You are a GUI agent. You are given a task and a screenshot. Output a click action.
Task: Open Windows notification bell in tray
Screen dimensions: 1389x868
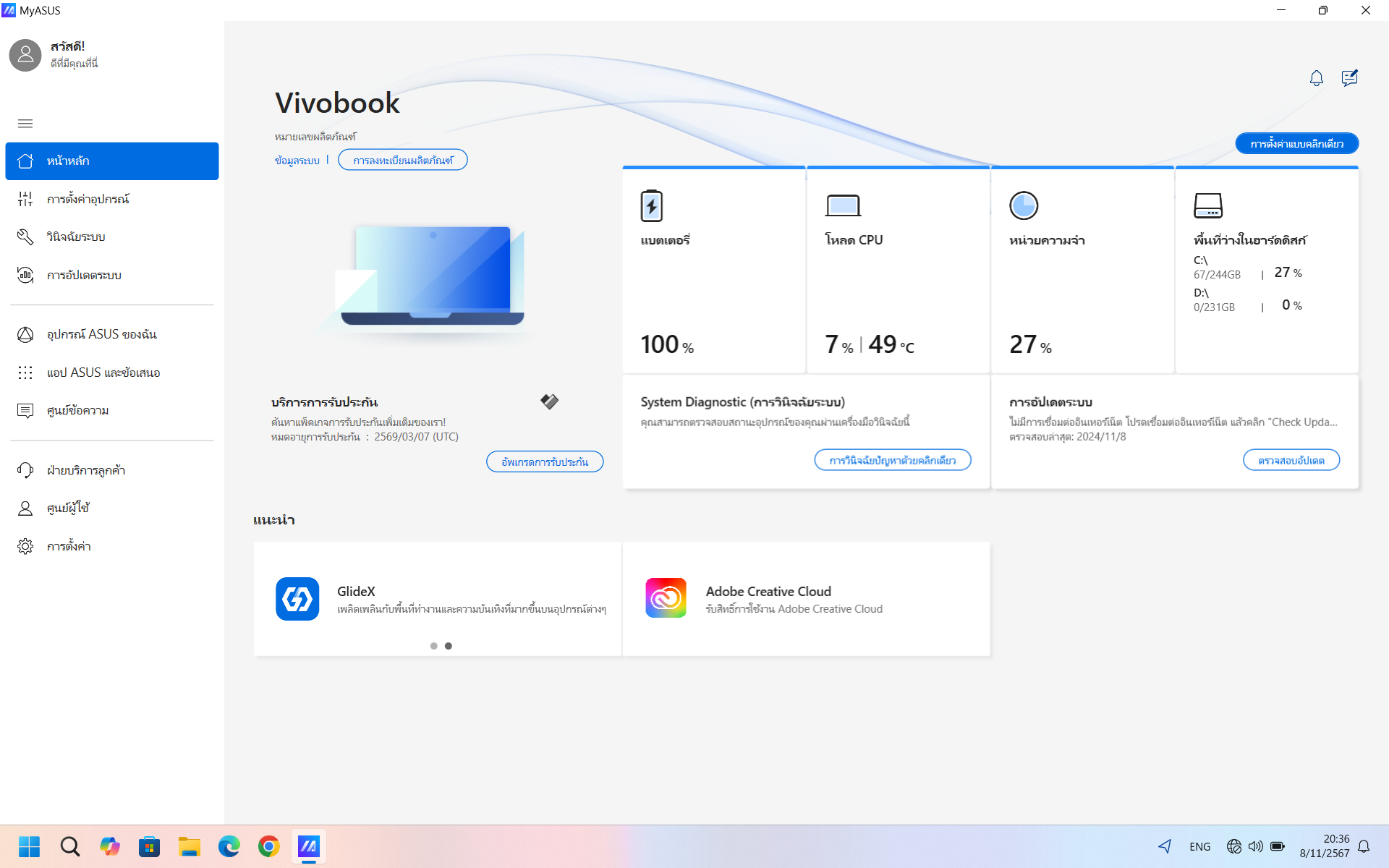click(1364, 846)
